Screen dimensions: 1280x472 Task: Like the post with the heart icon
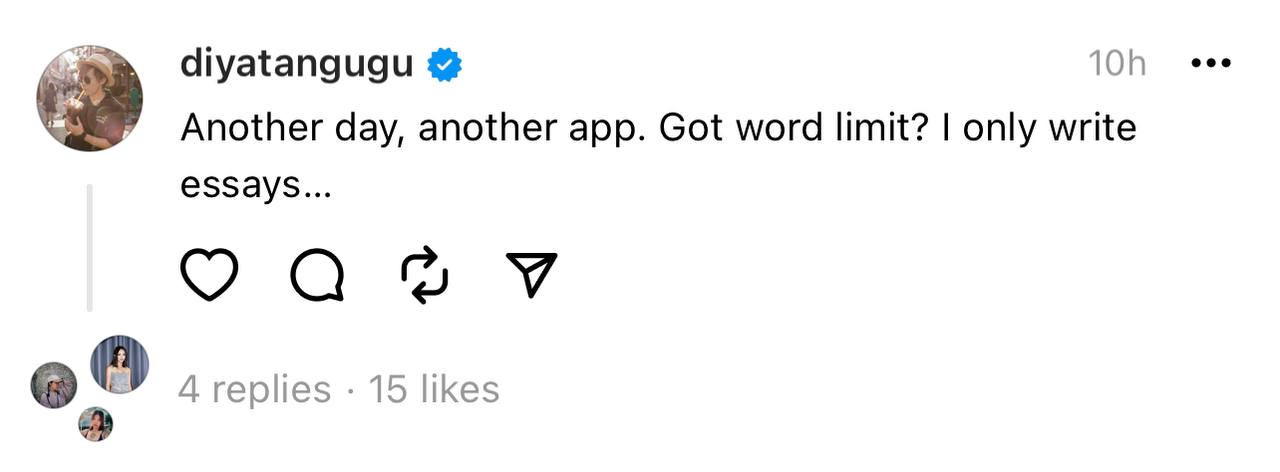[x=209, y=275]
